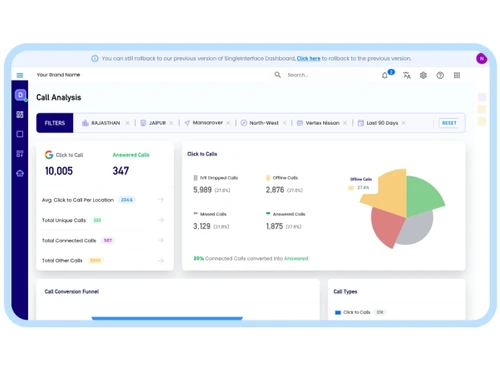Remove the RAJASTHAN filter
Screen dimensions: 500x375
pos(127,123)
